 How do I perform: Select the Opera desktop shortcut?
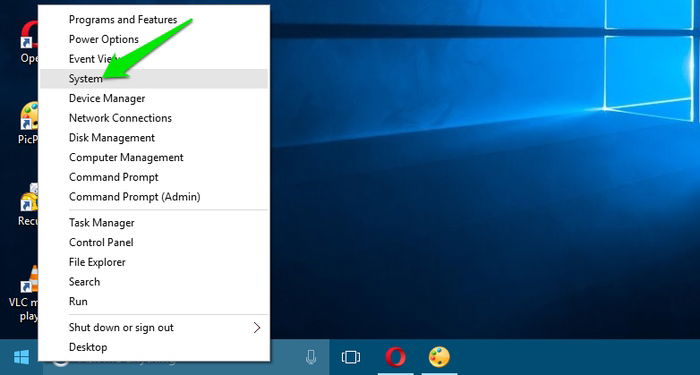(x=29, y=42)
